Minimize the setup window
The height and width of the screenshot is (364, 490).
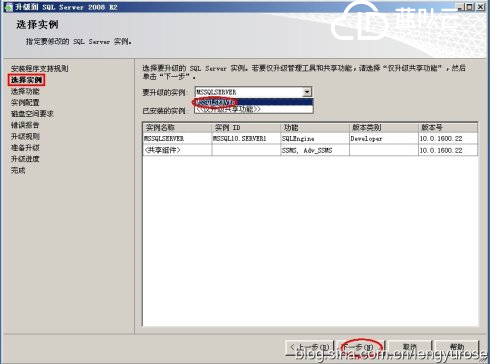(460, 7)
